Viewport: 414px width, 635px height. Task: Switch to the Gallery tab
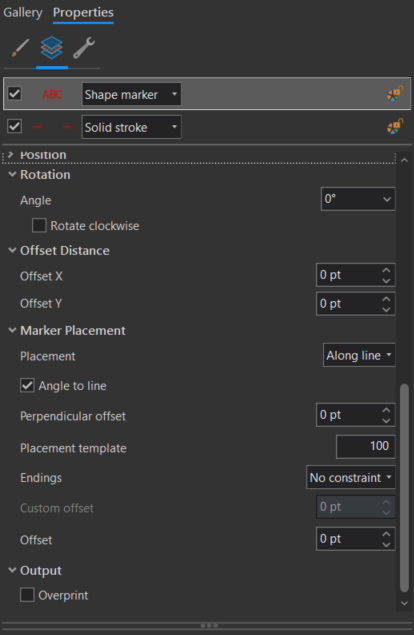[x=23, y=12]
